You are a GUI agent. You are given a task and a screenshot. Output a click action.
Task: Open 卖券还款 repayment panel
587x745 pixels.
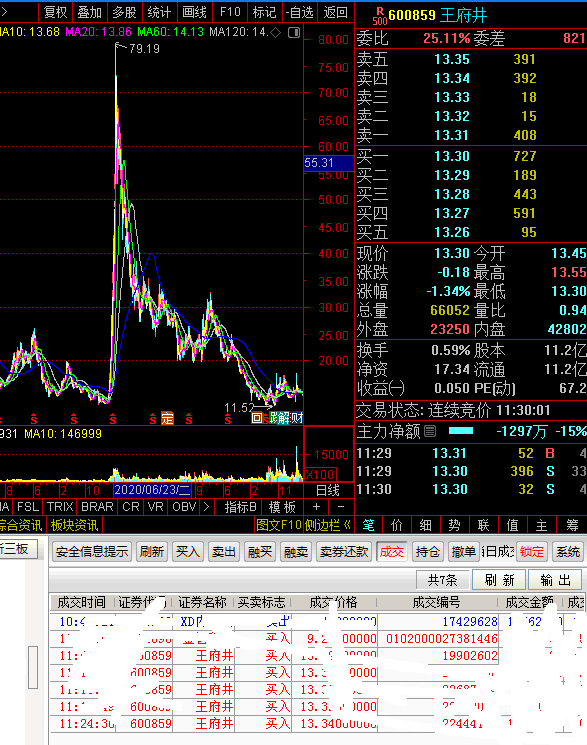pos(344,552)
